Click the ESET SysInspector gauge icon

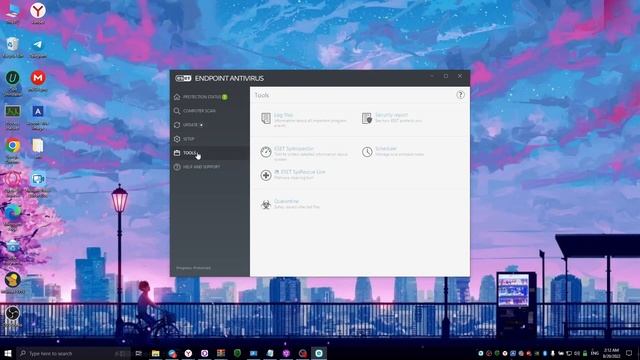point(266,152)
